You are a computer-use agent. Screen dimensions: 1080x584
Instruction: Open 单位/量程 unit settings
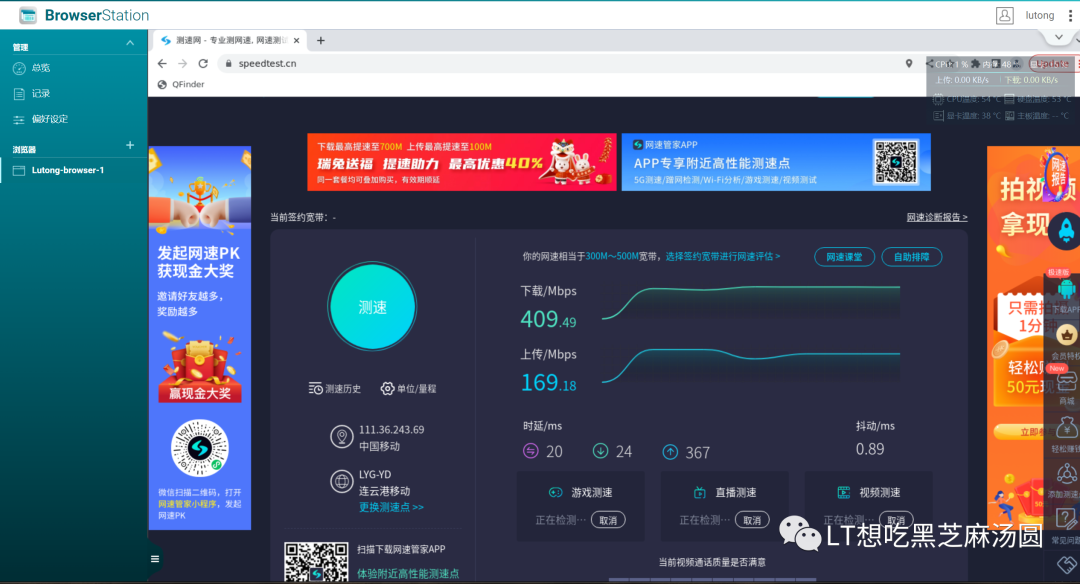point(408,388)
